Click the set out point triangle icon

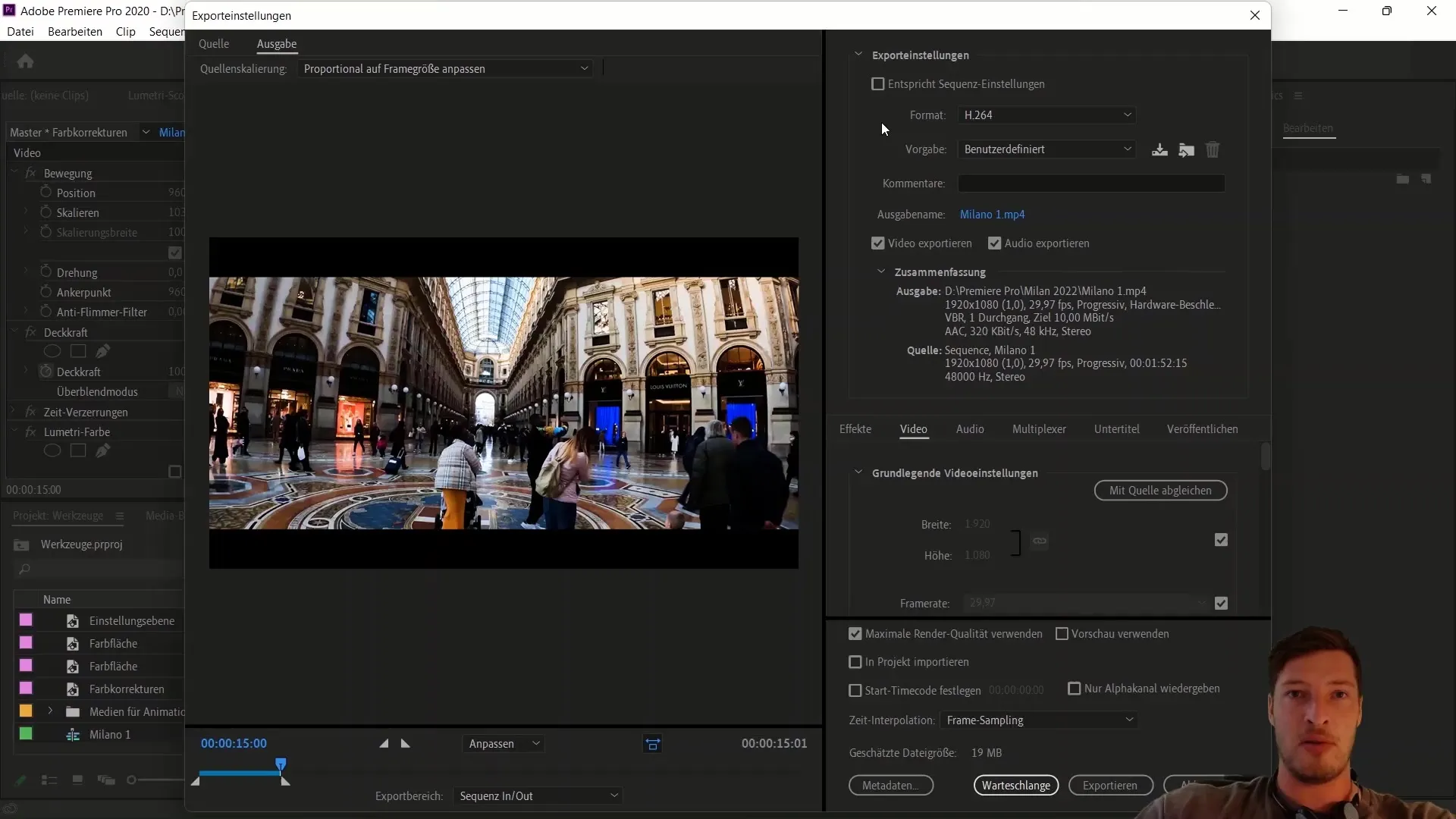[x=406, y=744]
